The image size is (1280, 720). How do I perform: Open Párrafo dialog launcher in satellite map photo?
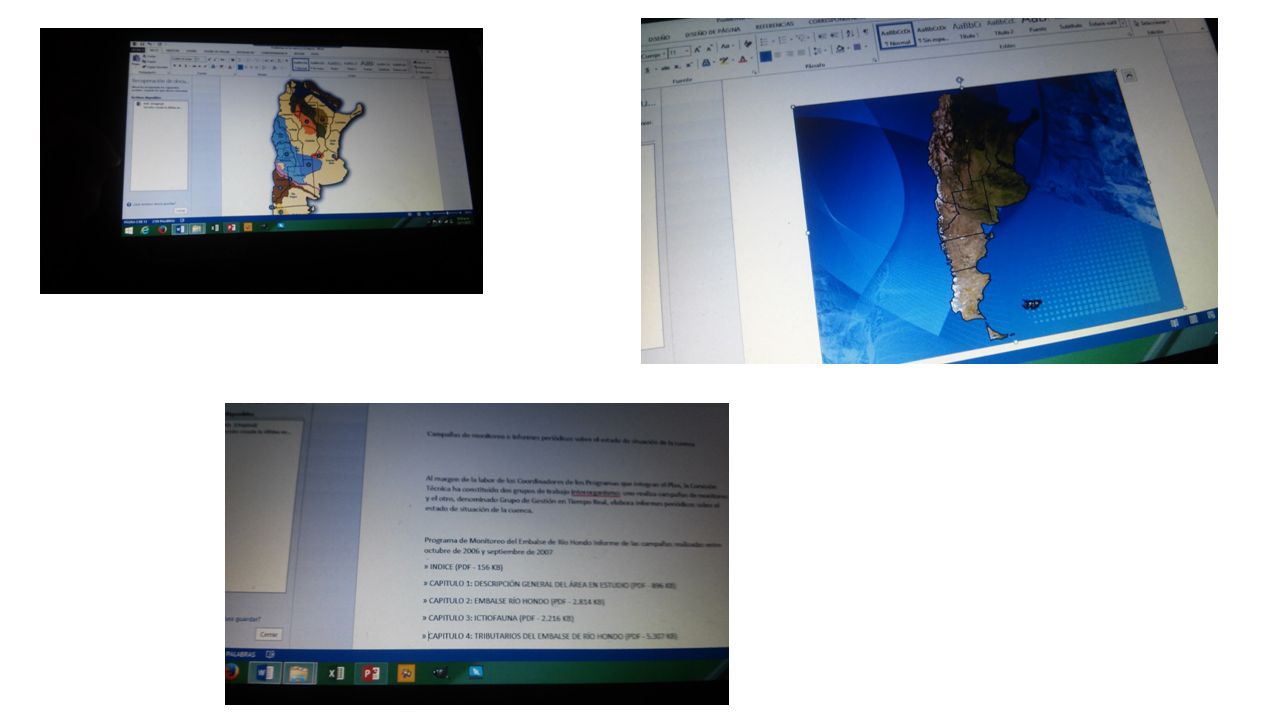click(x=874, y=59)
